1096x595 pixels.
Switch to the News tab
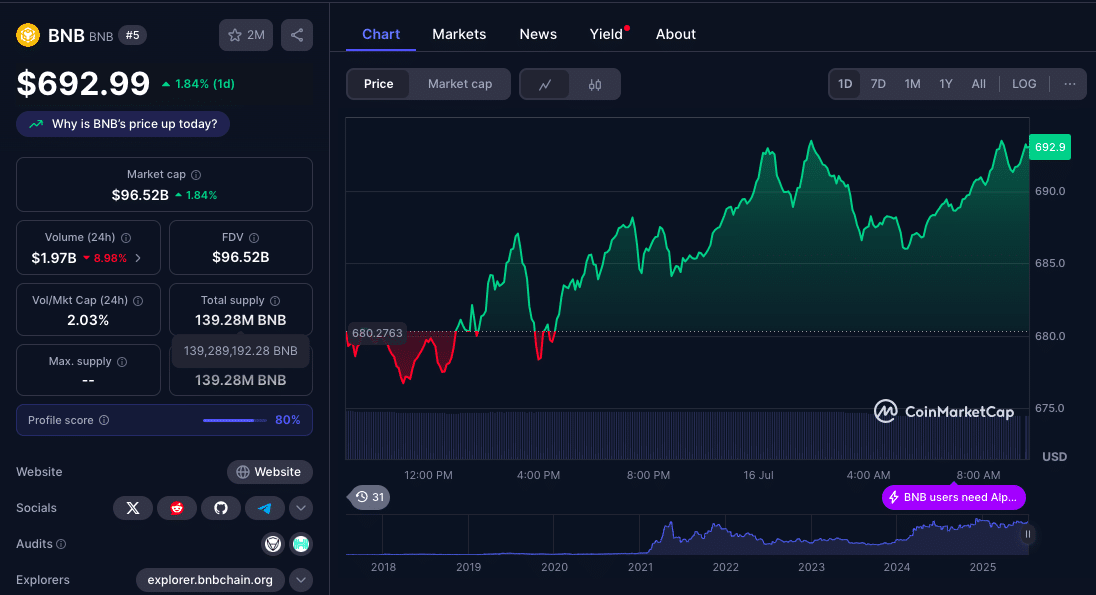pos(538,34)
